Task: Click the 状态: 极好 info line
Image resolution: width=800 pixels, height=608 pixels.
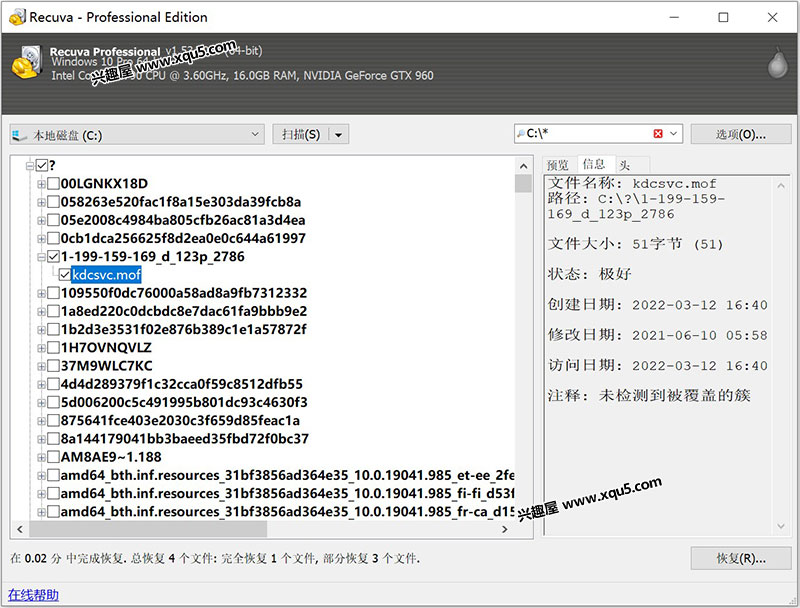Action: (590, 274)
